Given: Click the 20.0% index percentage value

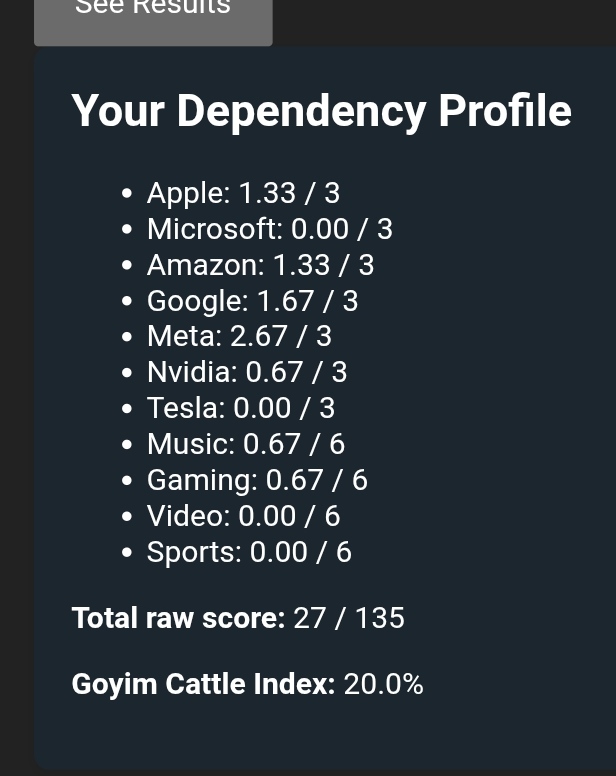Looking at the screenshot, I should coord(383,684).
